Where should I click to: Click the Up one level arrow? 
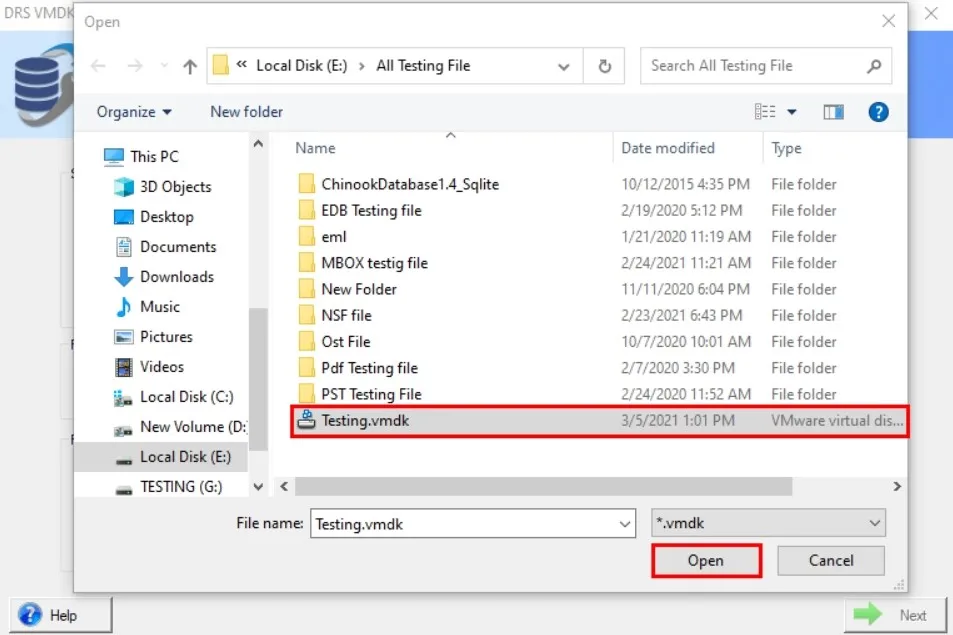click(190, 66)
